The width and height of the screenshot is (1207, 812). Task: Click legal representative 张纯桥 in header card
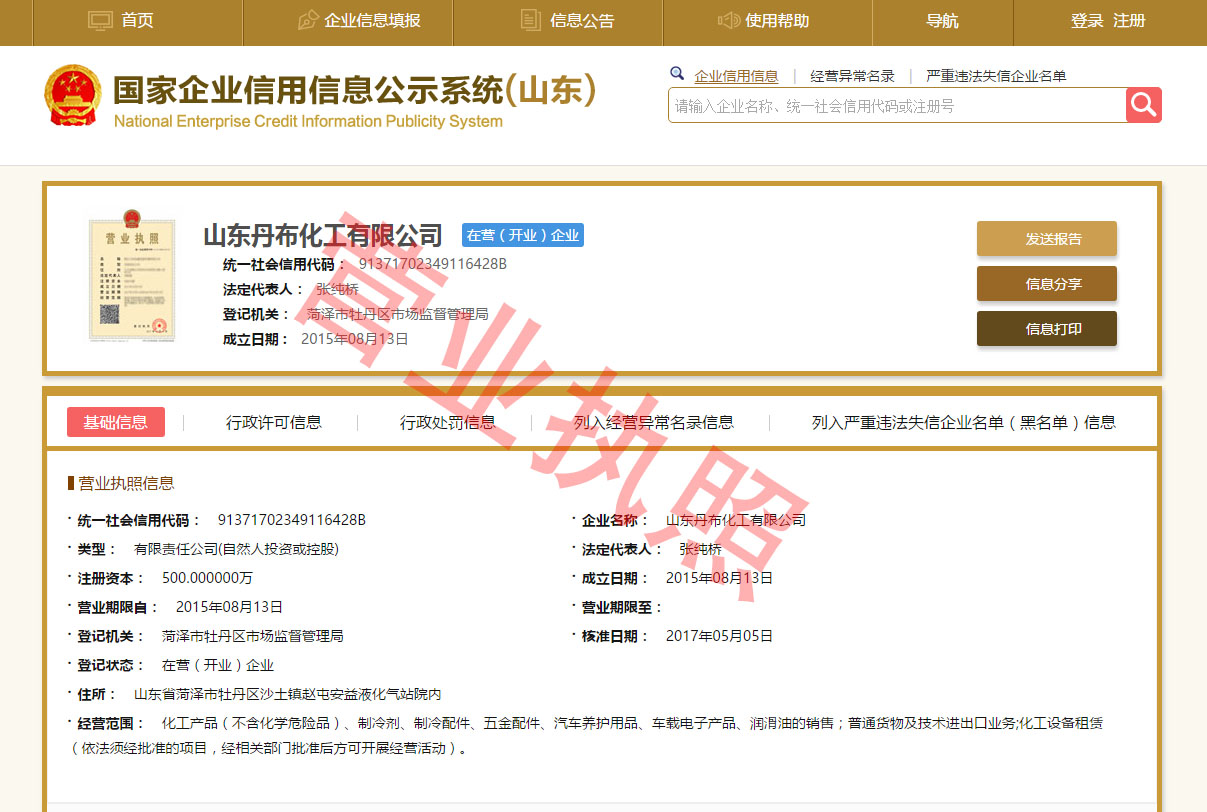pyautogui.click(x=336, y=289)
